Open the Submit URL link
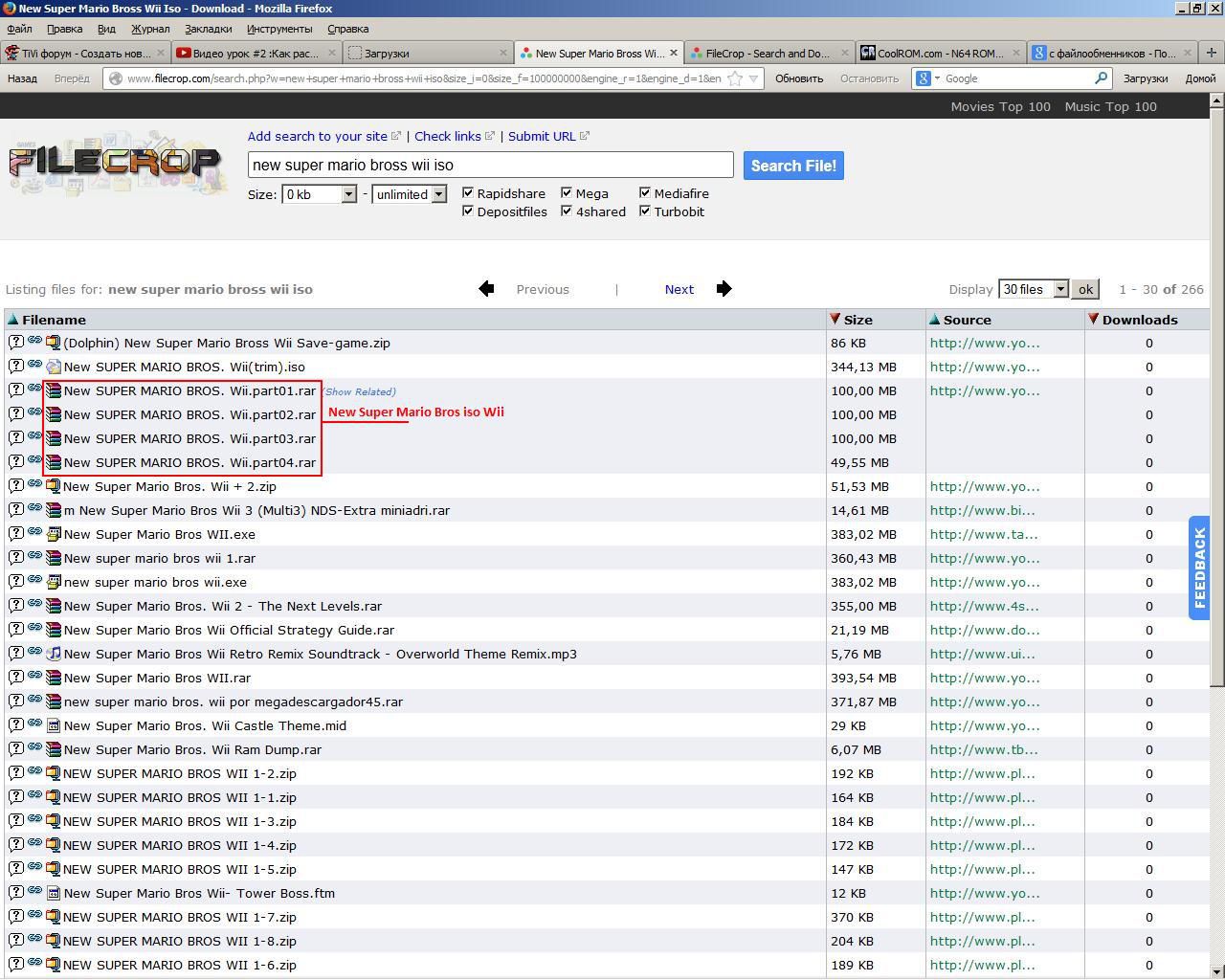Screen dimensions: 1225x980 [542, 136]
